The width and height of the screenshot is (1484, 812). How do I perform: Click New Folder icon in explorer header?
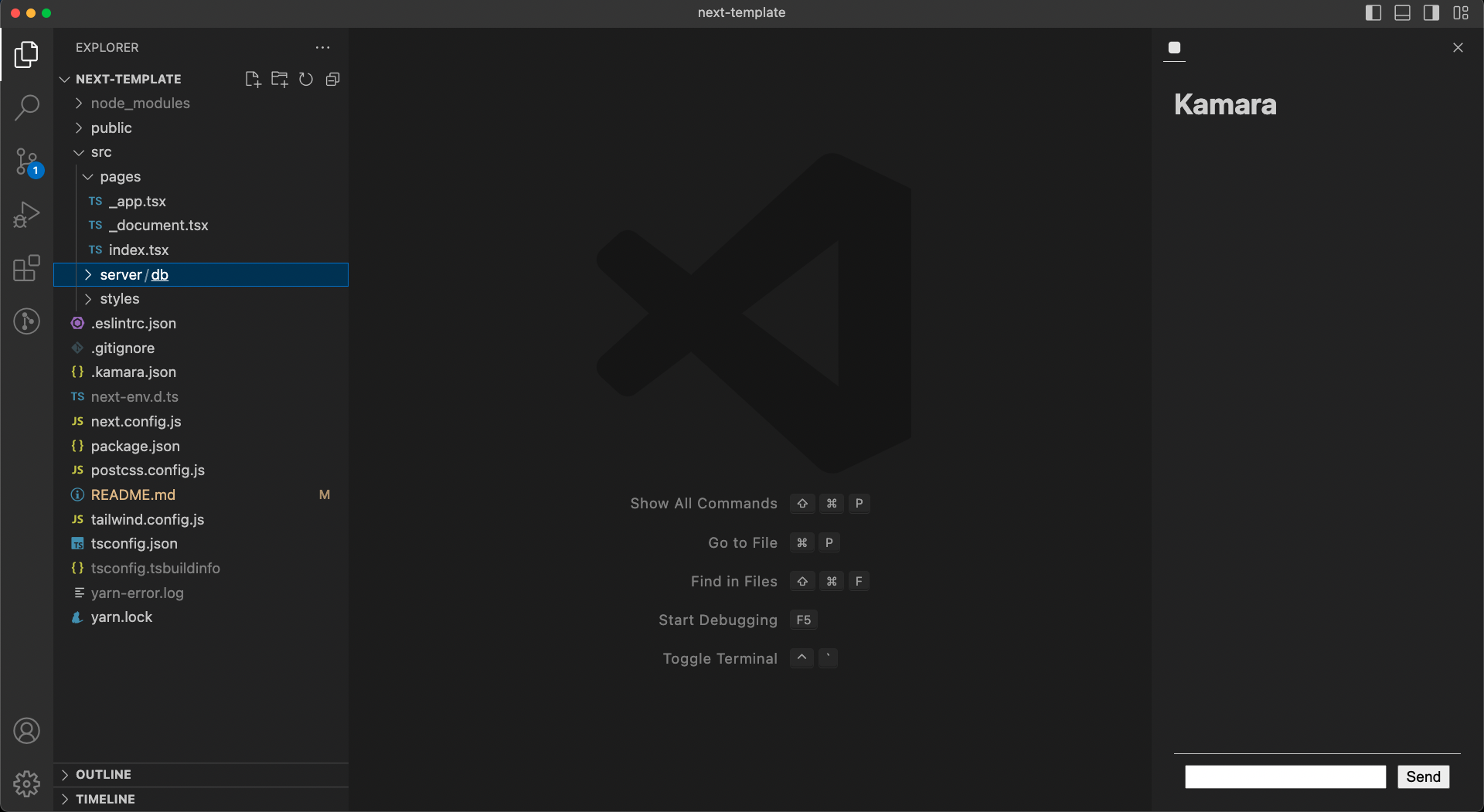tap(280, 79)
